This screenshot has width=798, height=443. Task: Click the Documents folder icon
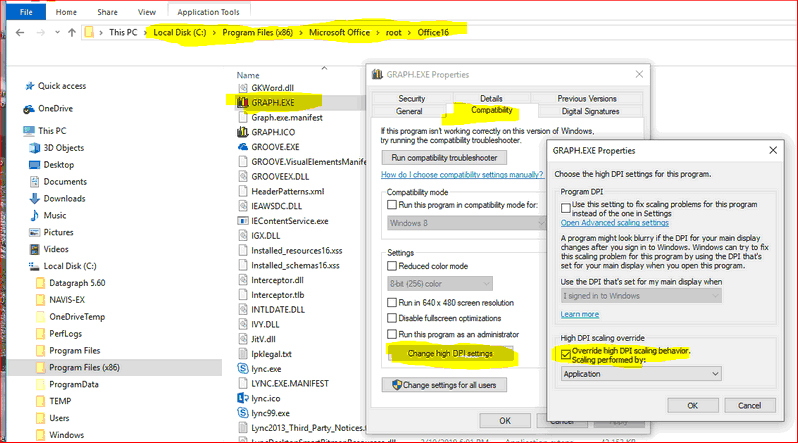tap(35, 182)
